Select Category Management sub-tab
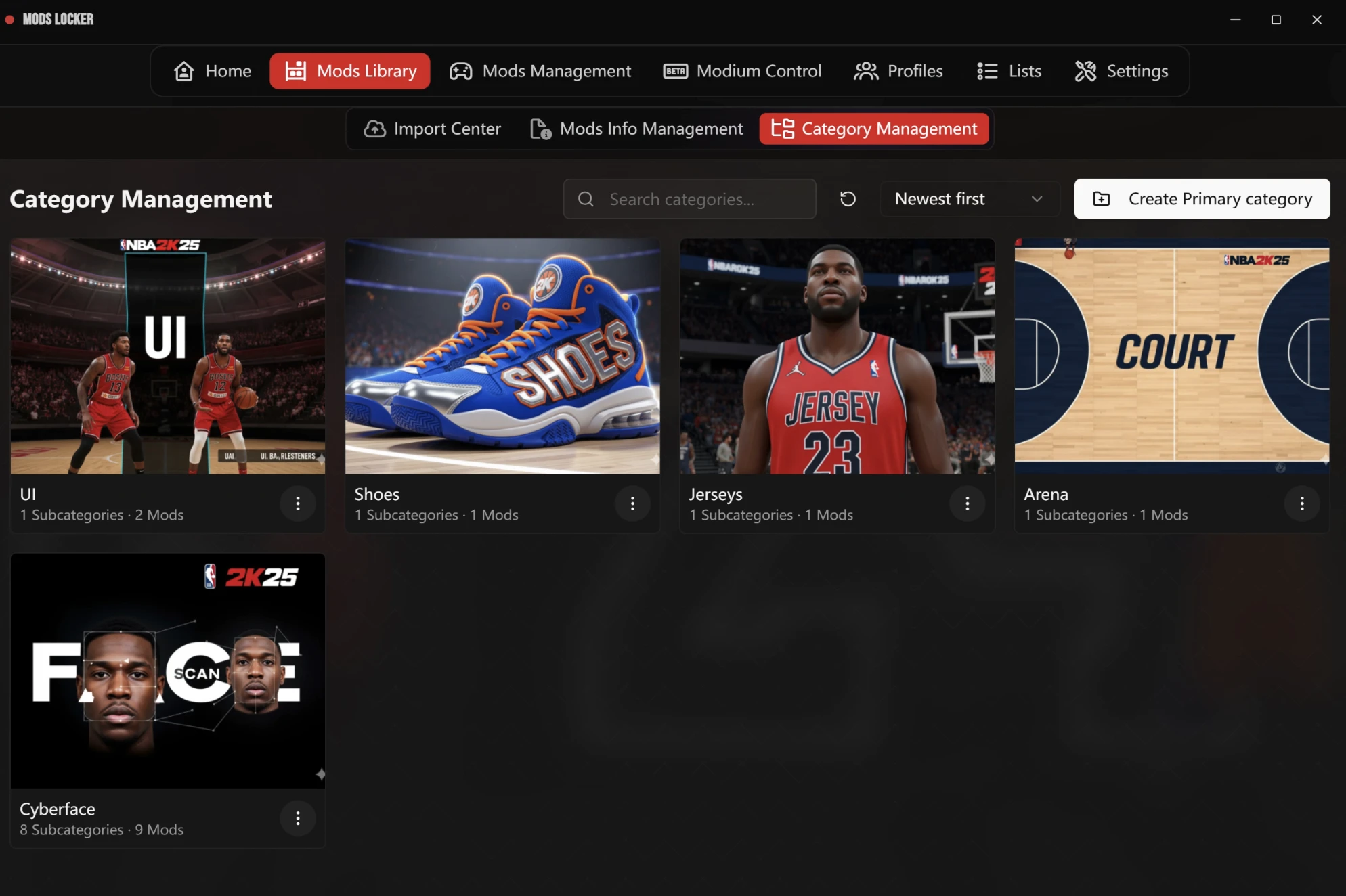 874,129
